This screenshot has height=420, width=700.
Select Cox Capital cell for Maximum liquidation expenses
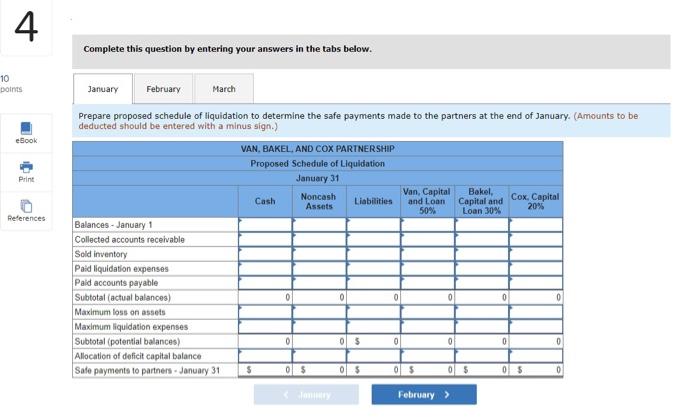536,327
